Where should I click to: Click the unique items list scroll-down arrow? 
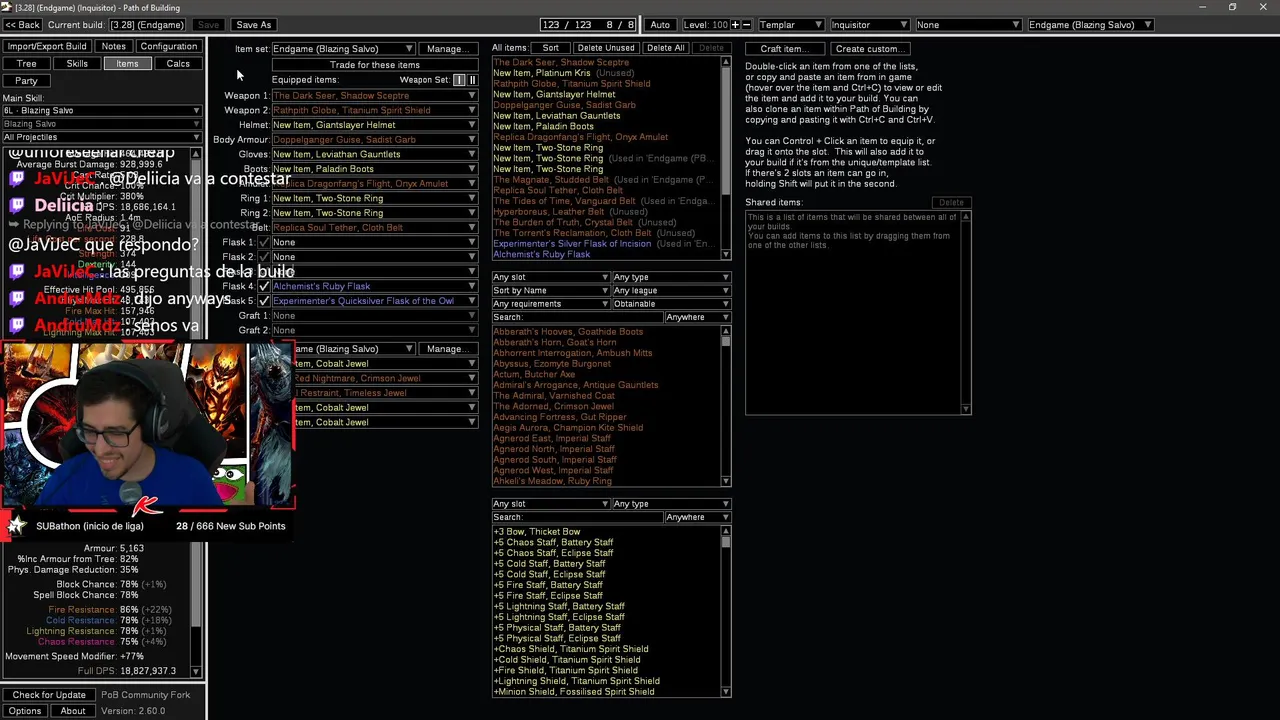tap(726, 481)
